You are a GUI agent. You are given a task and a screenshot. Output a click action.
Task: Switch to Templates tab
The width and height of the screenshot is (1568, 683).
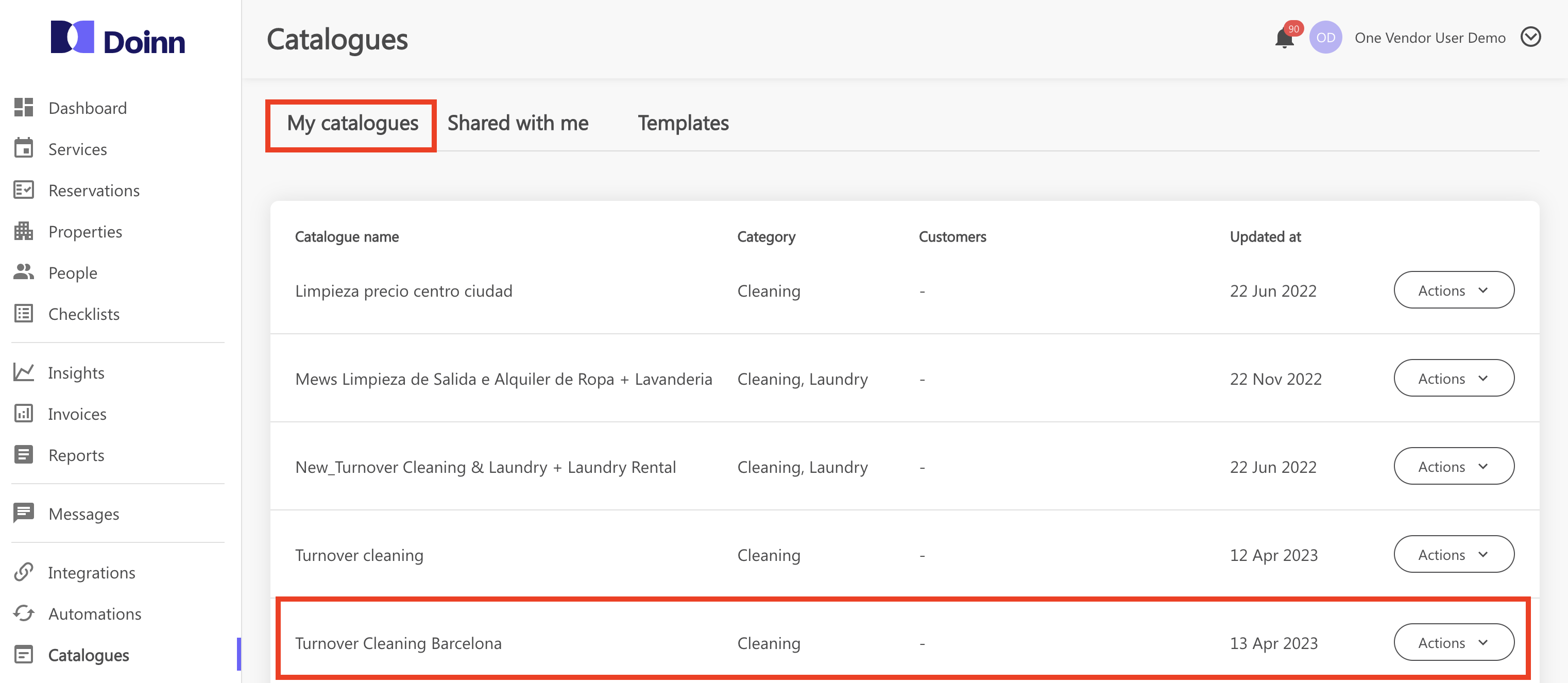point(683,124)
